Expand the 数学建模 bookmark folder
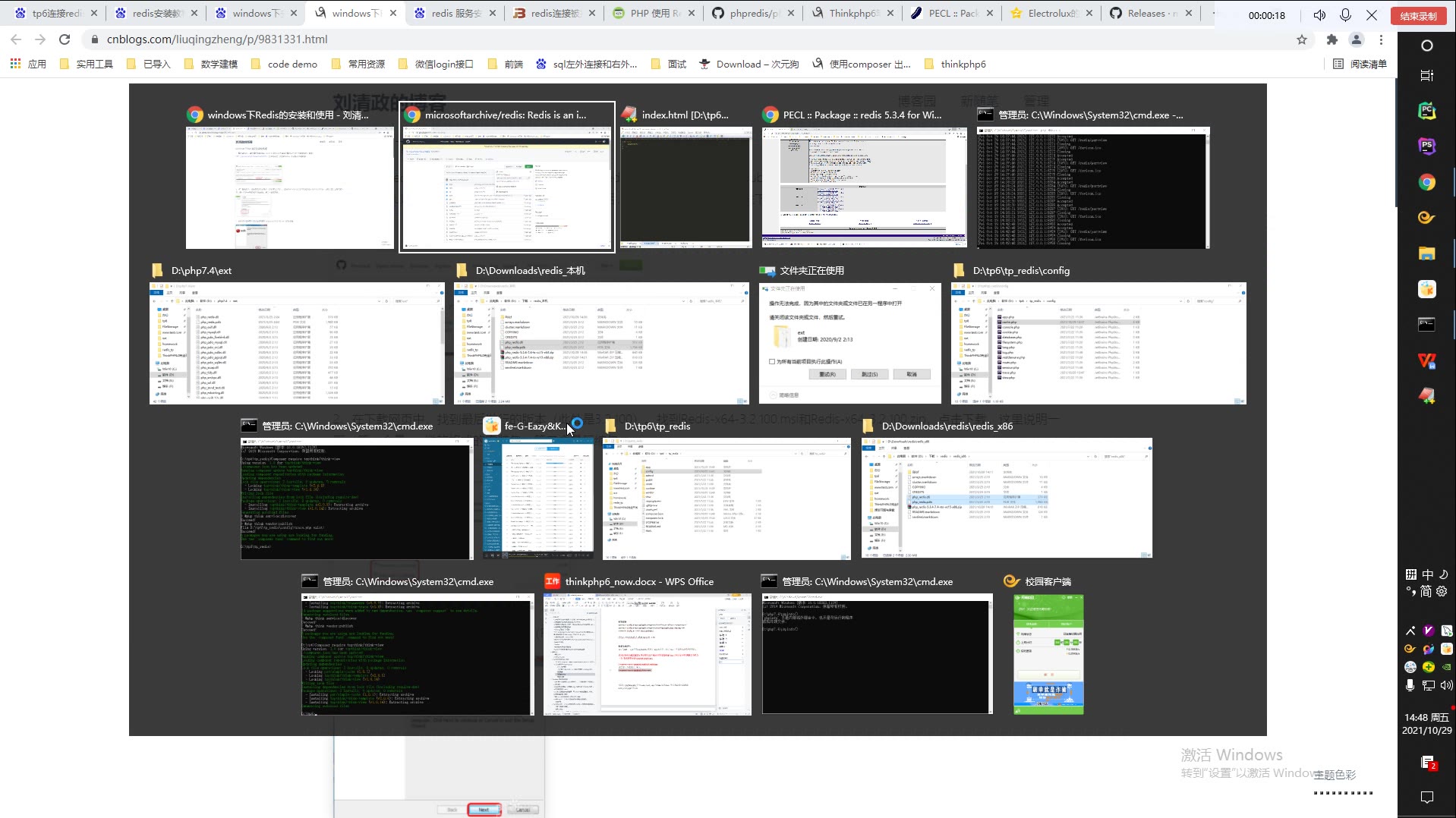The width and height of the screenshot is (1456, 818). [x=210, y=64]
